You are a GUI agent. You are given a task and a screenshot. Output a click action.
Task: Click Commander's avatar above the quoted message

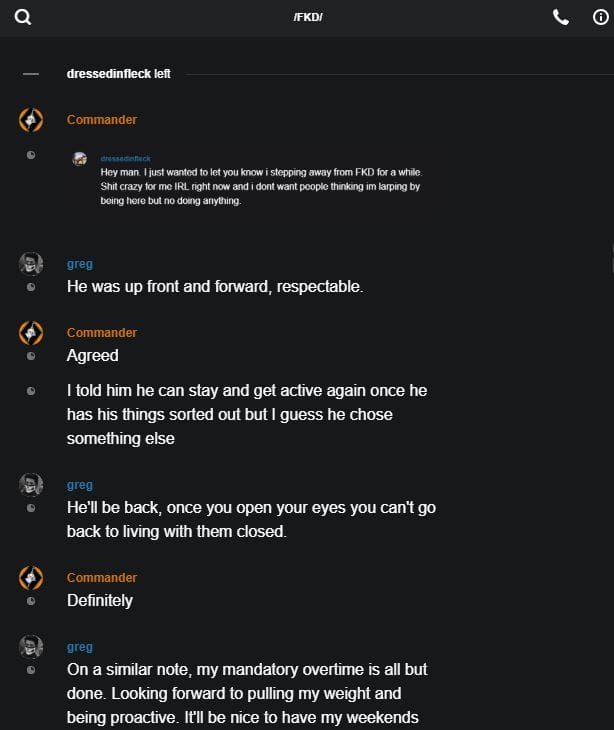[31, 120]
